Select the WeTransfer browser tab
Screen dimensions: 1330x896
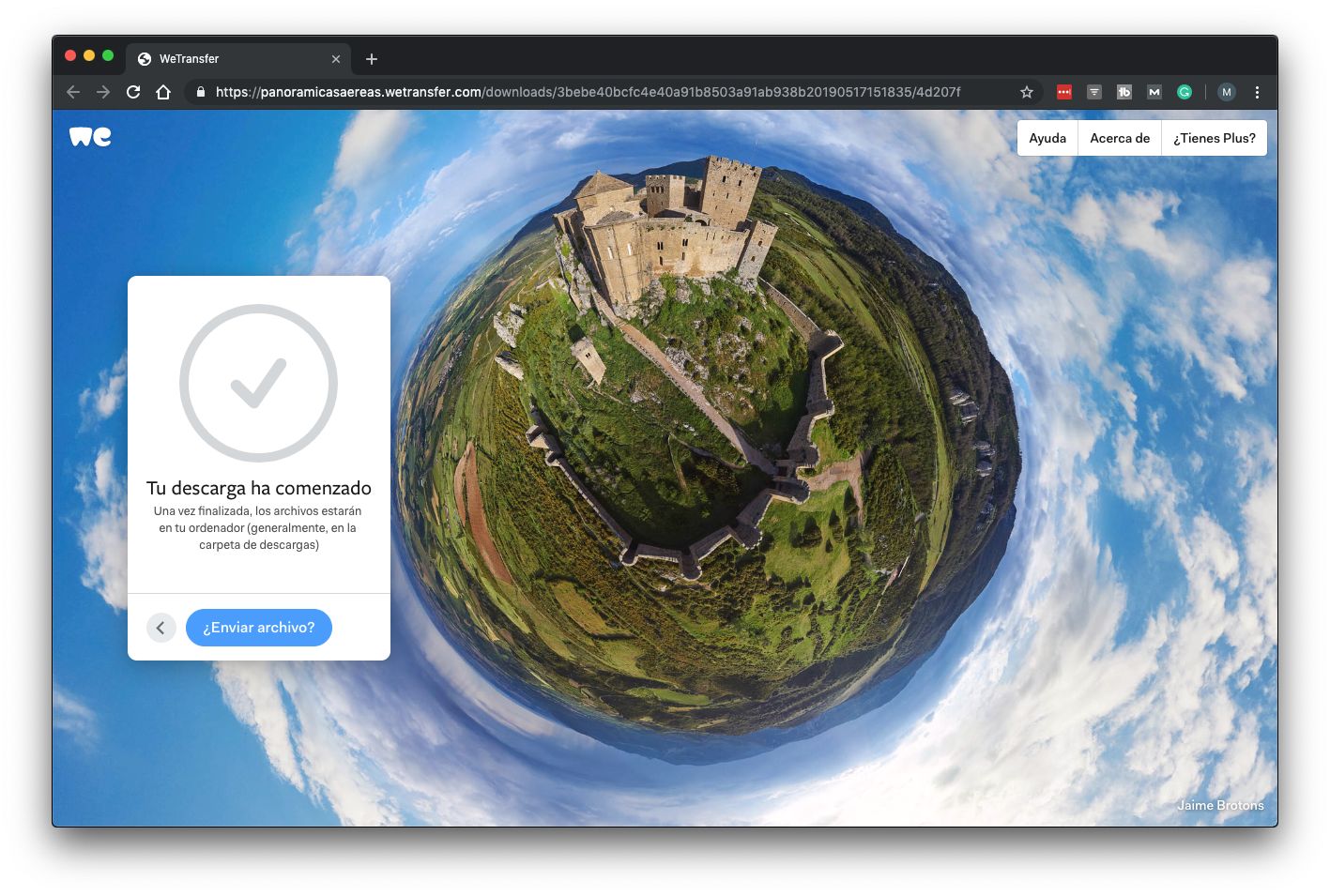pyautogui.click(x=238, y=59)
